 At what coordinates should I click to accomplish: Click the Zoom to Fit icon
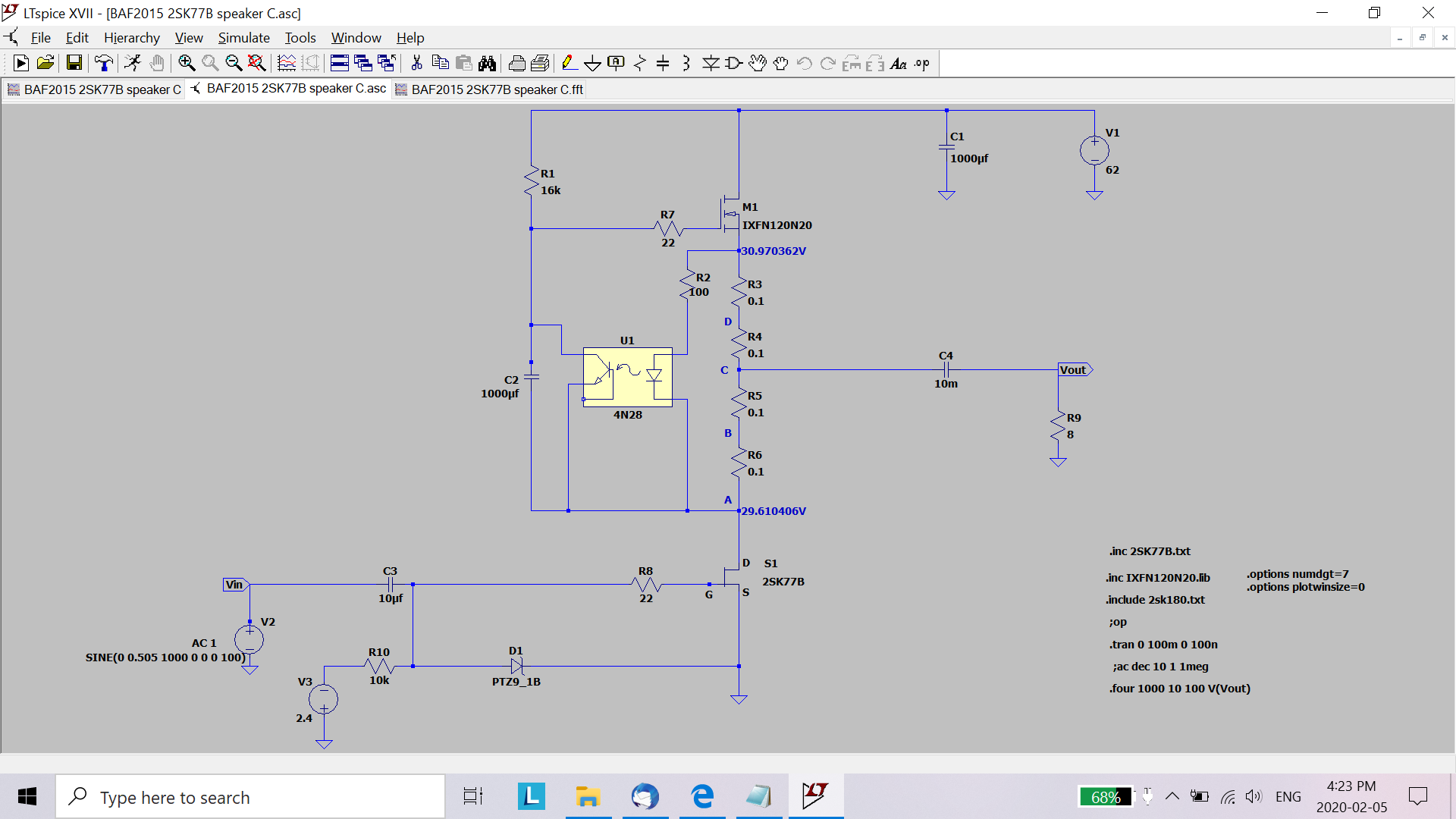[257, 64]
